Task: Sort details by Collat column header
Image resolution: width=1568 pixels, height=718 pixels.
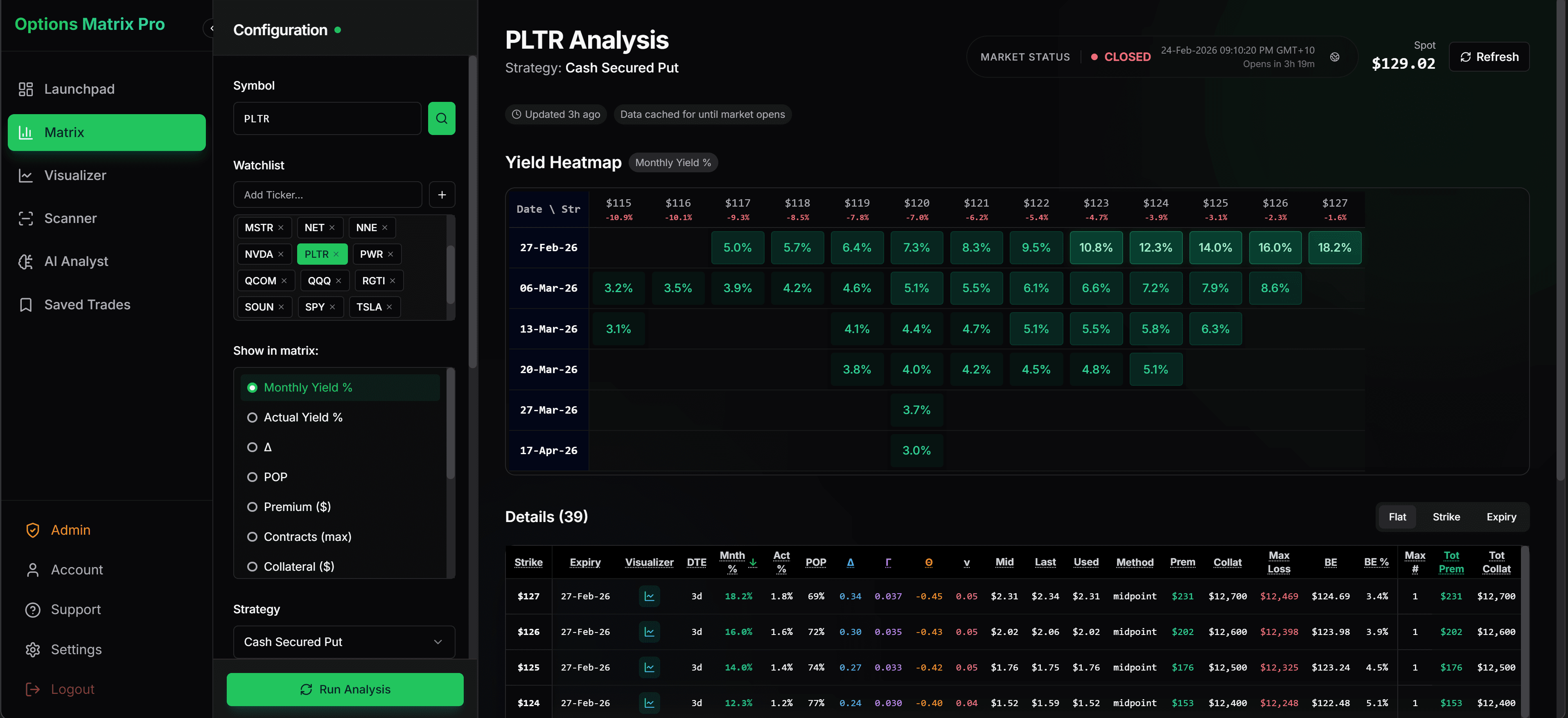Action: 1227,562
